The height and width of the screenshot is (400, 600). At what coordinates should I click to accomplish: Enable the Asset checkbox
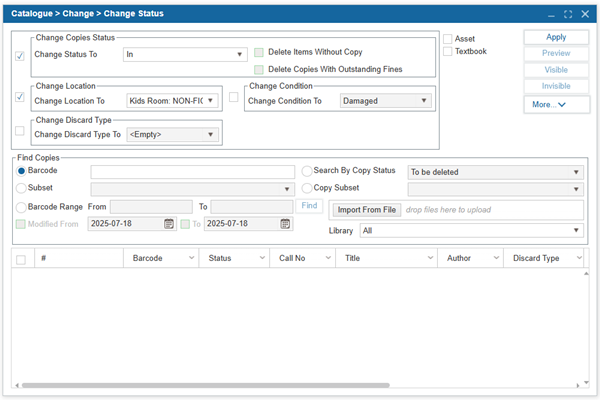point(448,38)
